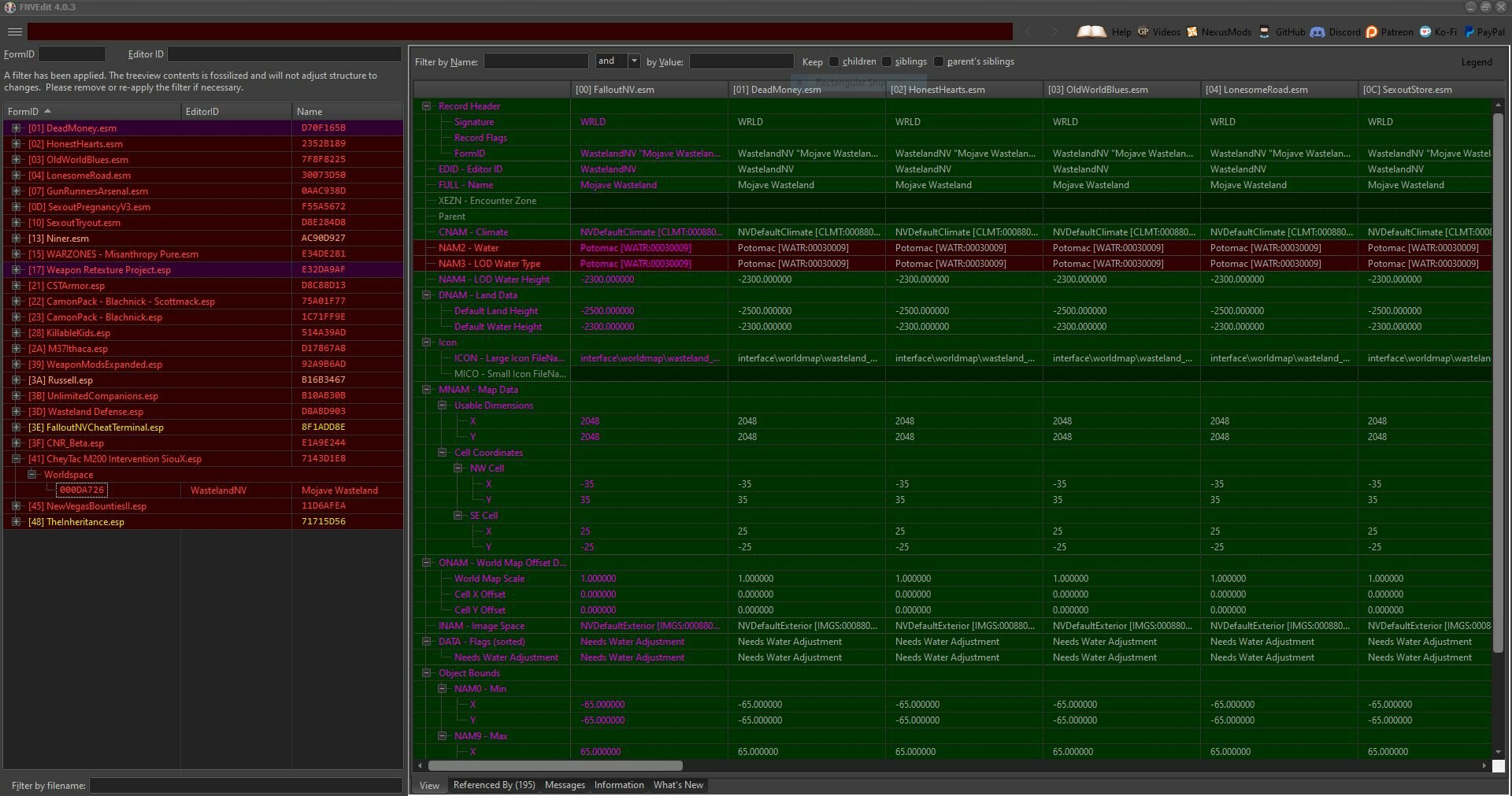Expand the [01] DeadMoney.esm tree node
Screen dimensions: 1512x796
tap(16, 128)
